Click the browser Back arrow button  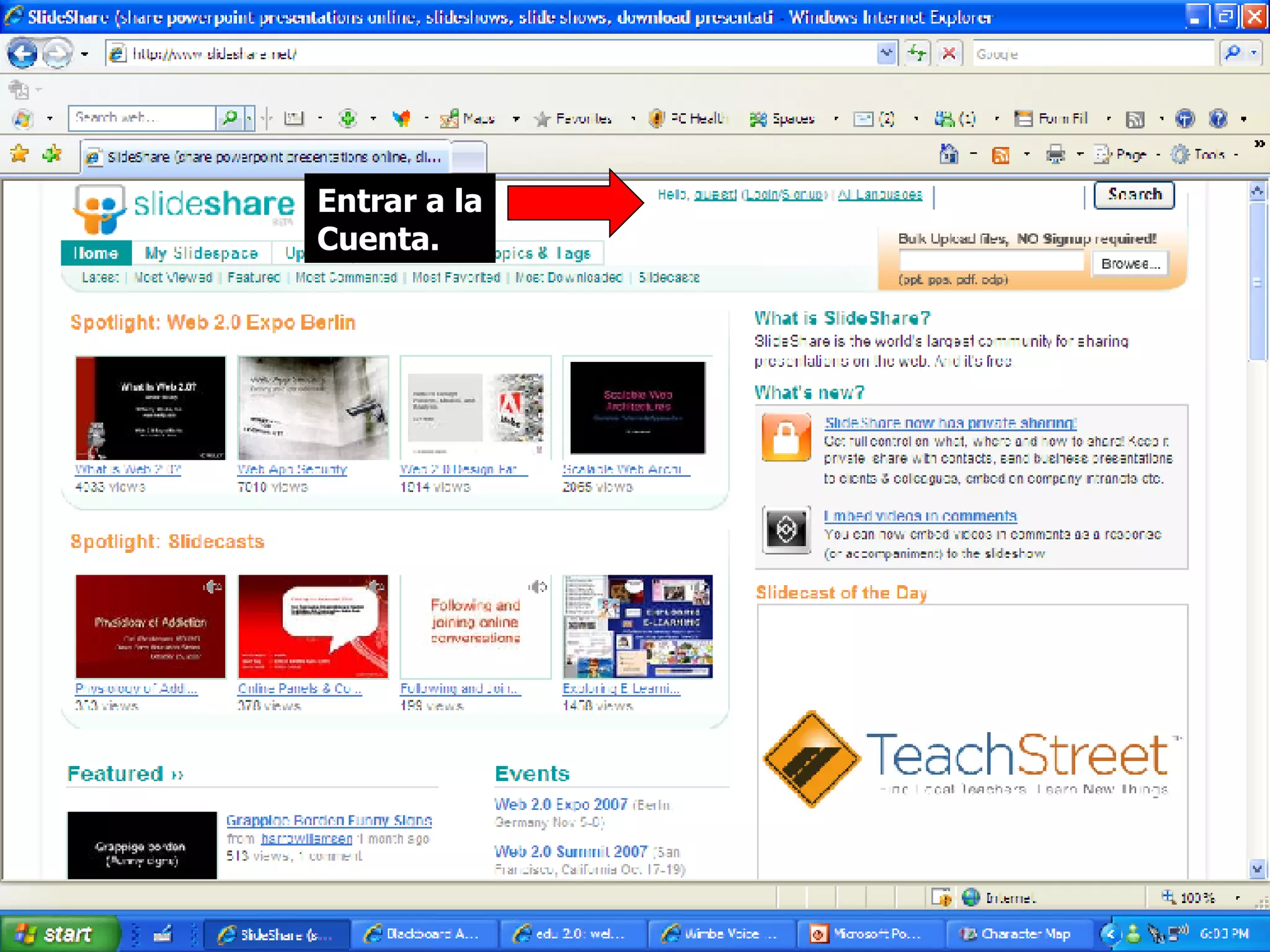(23, 54)
